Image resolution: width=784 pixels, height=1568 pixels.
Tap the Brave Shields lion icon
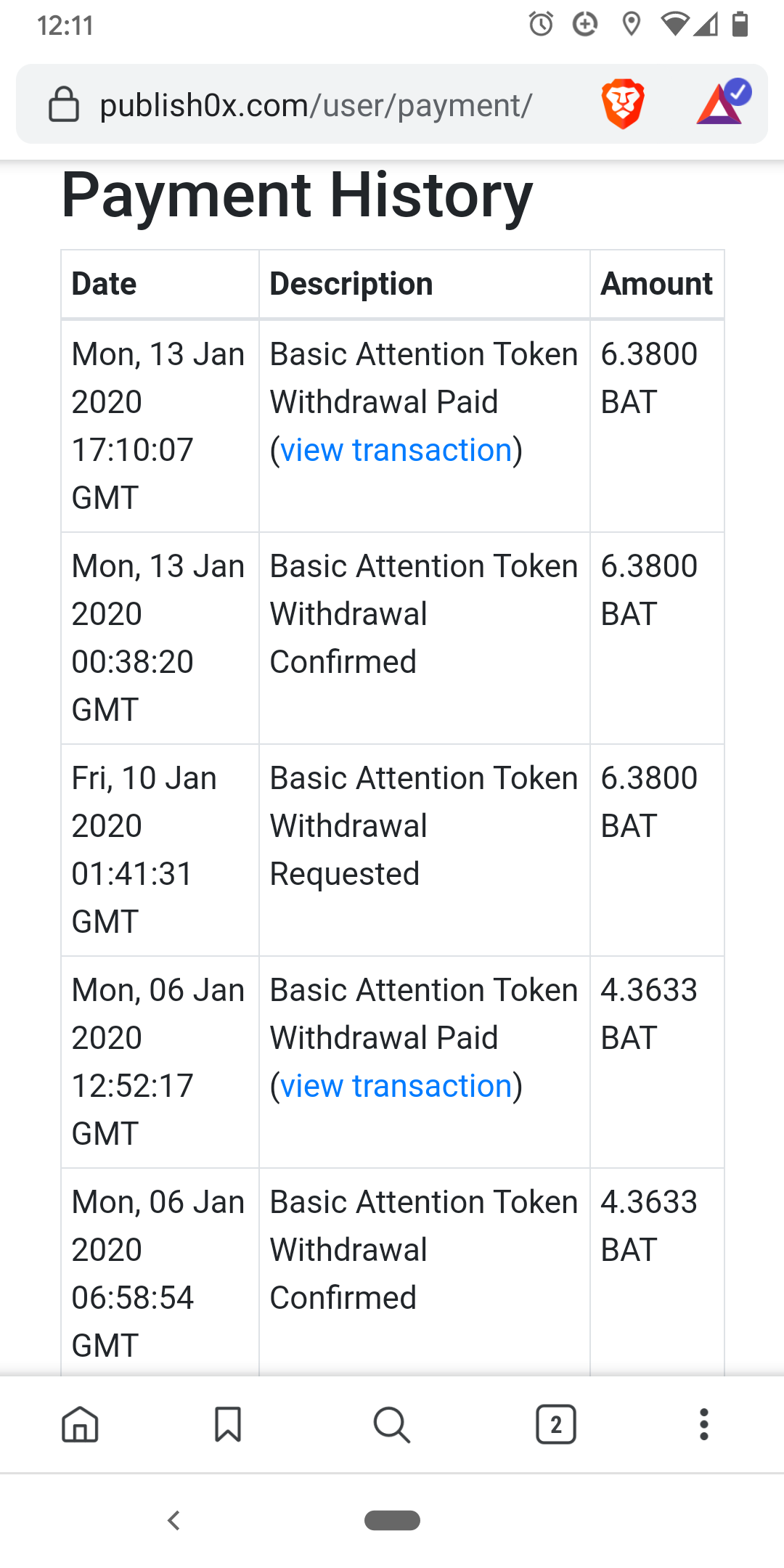point(623,105)
